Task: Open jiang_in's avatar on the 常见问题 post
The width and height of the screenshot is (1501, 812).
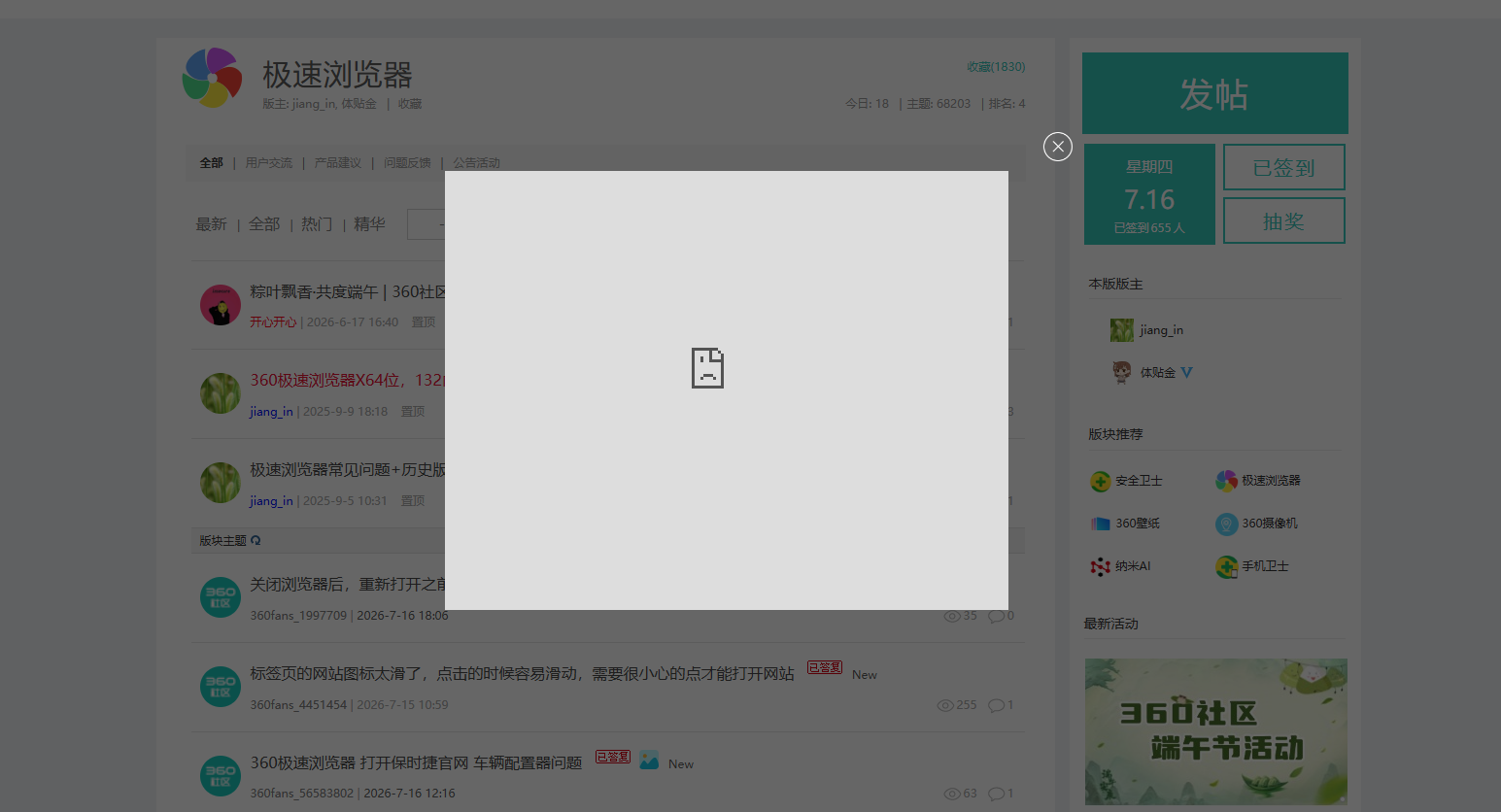Action: tap(221, 483)
